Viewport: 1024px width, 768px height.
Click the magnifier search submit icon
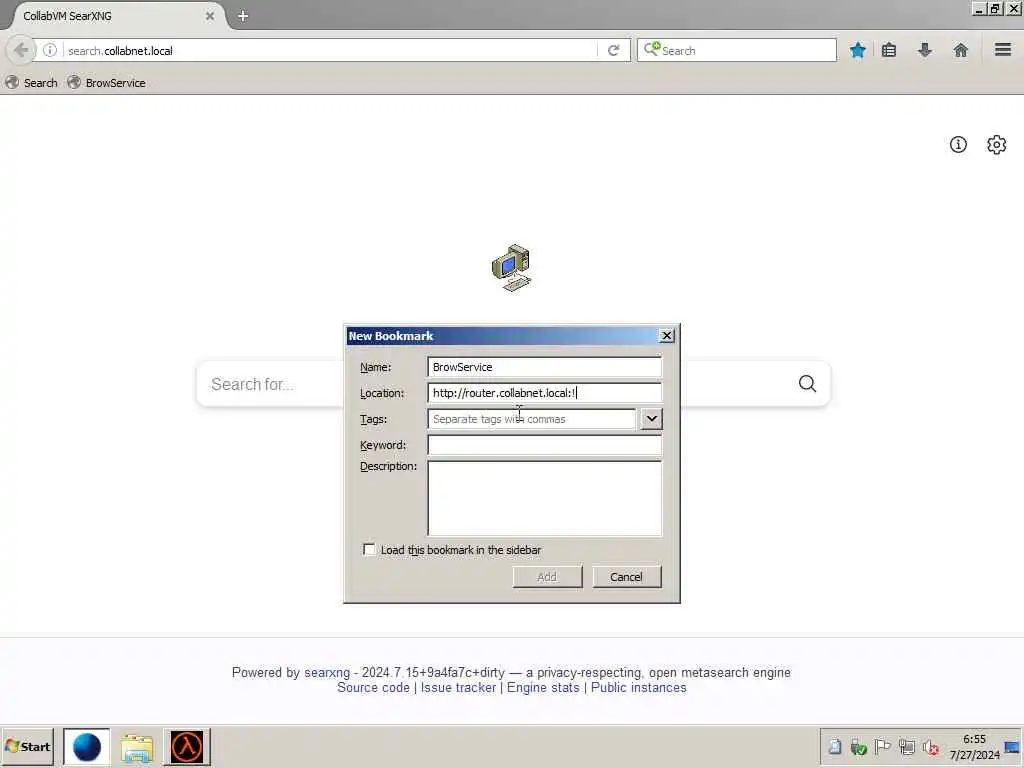coord(807,384)
